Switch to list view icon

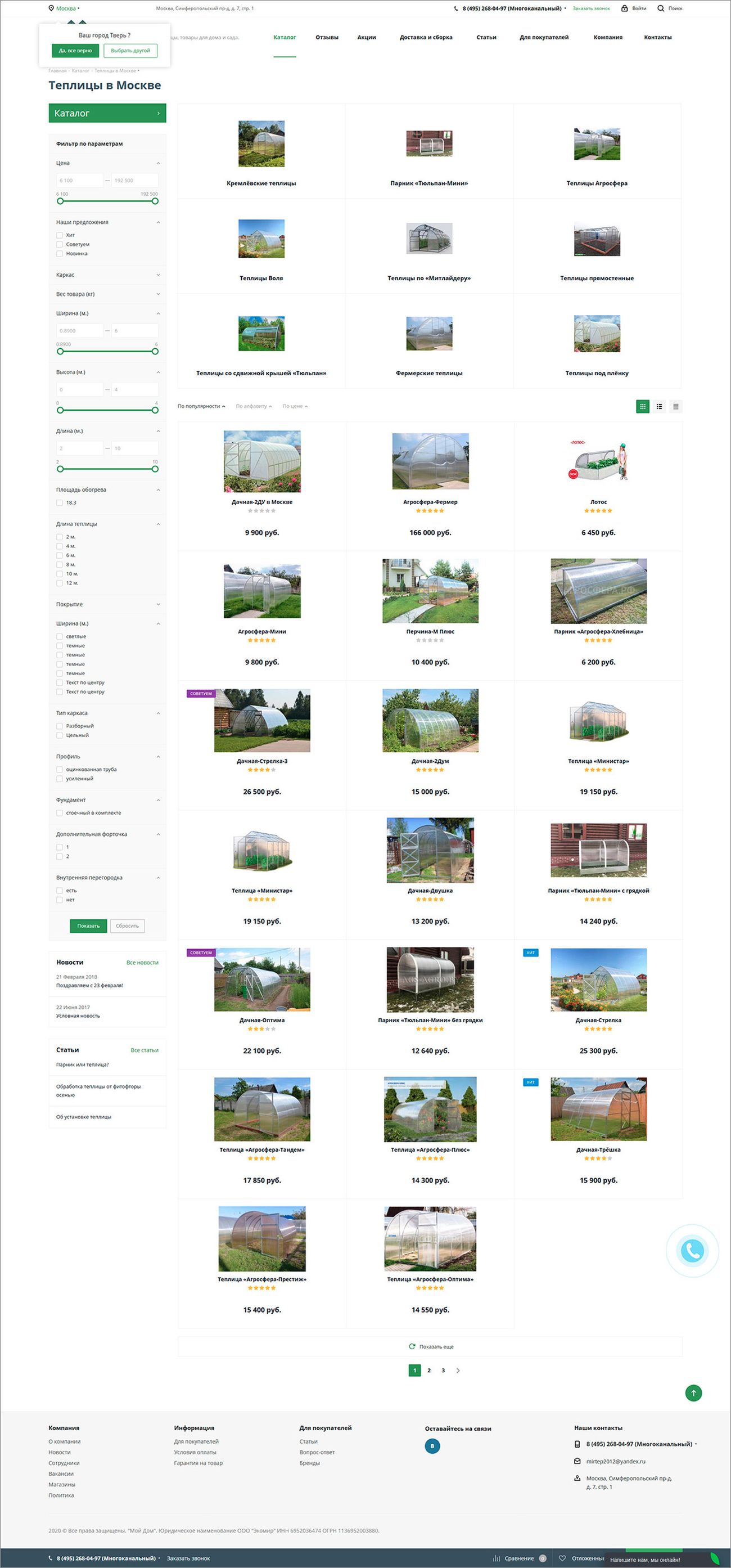[659, 406]
